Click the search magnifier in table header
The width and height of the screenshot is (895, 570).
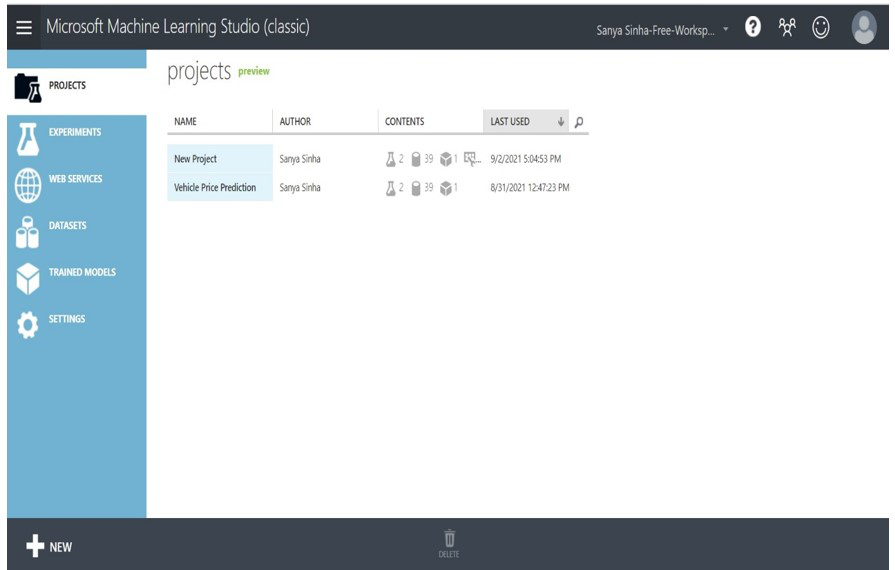tap(579, 122)
